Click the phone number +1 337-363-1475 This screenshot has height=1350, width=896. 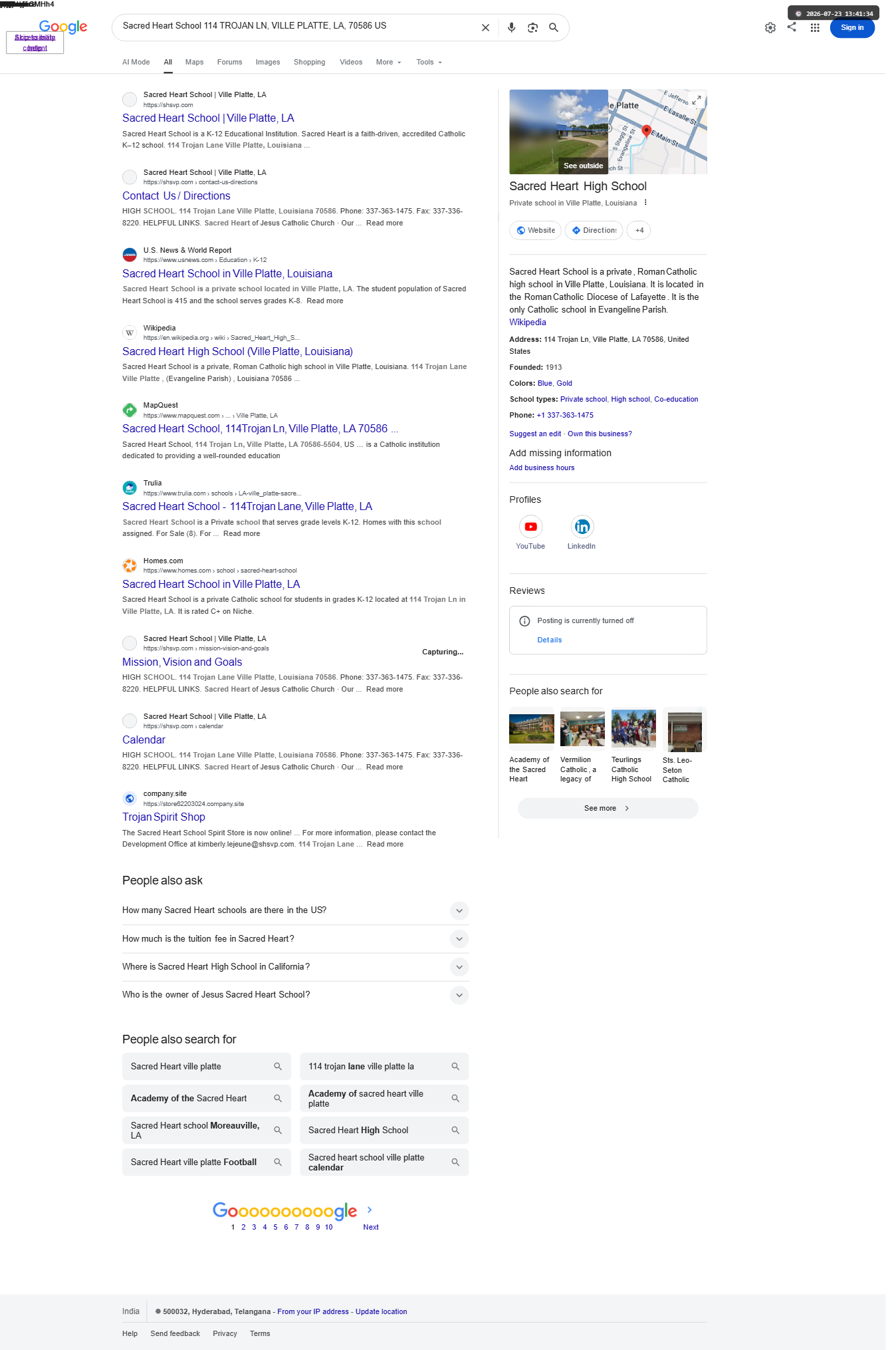(565, 416)
